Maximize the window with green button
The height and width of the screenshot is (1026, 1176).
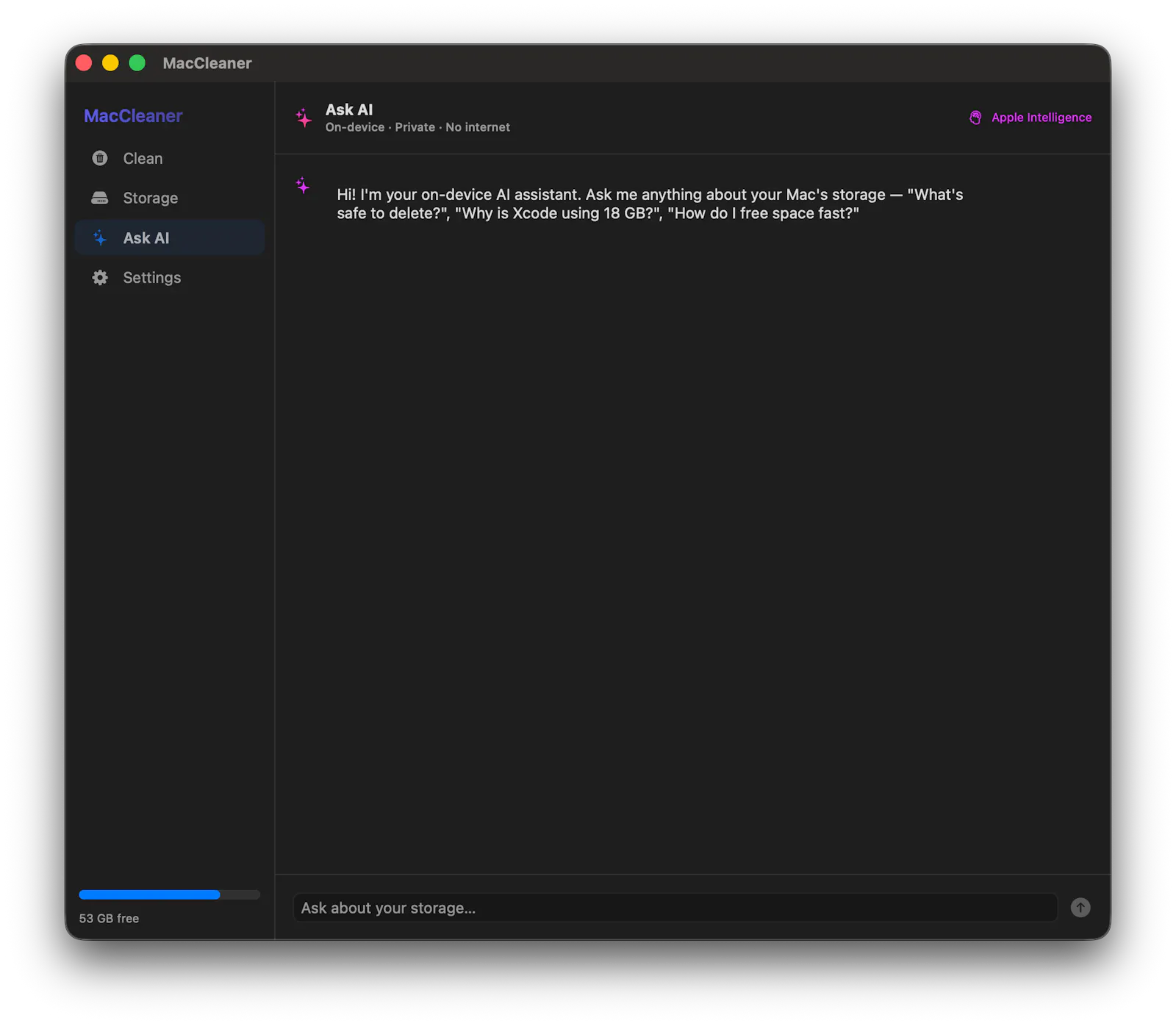coord(137,63)
